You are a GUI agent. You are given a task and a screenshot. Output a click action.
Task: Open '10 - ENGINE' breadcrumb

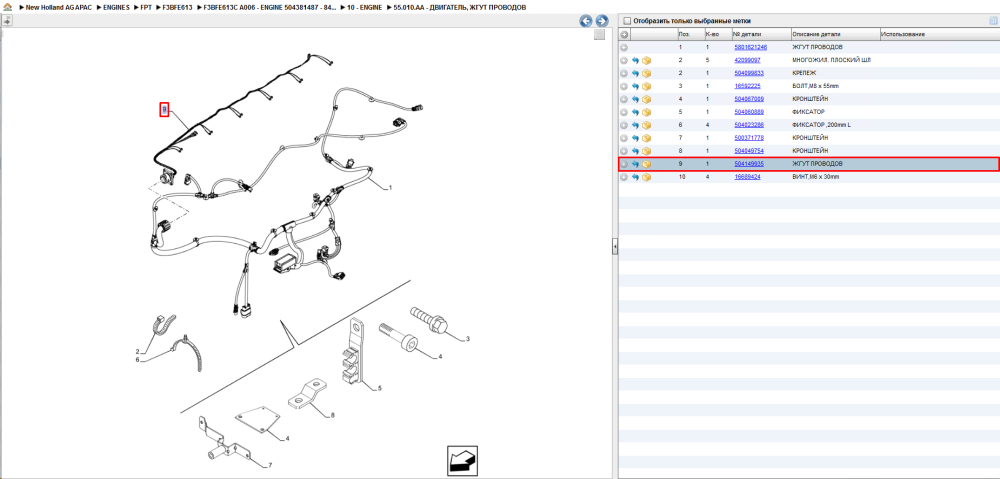point(364,7)
